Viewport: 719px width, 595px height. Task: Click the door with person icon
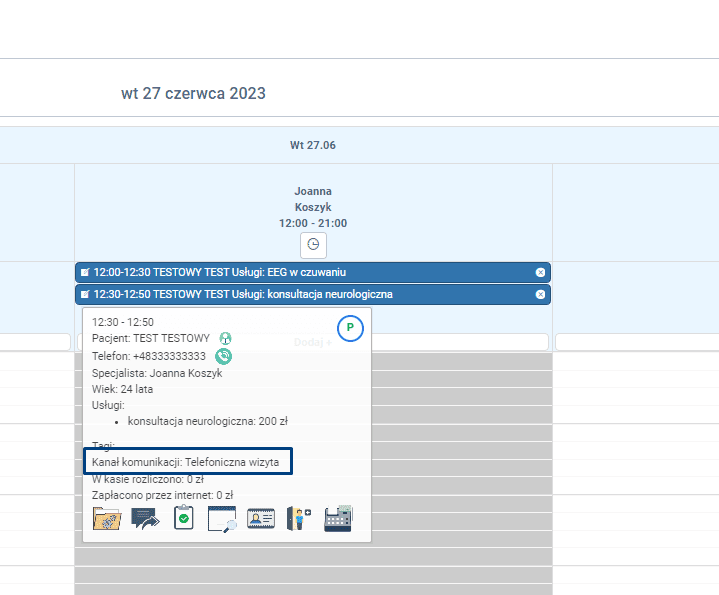[299, 518]
